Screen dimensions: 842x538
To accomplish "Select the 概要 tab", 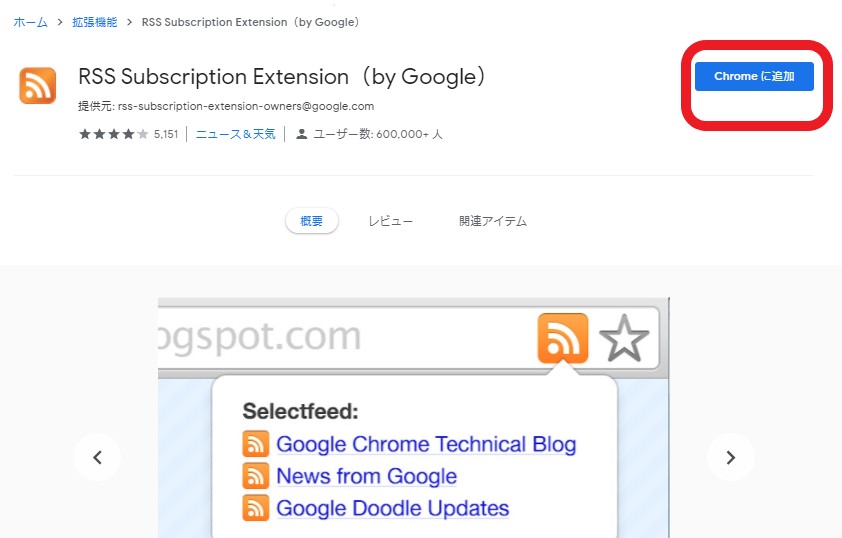I will point(312,221).
